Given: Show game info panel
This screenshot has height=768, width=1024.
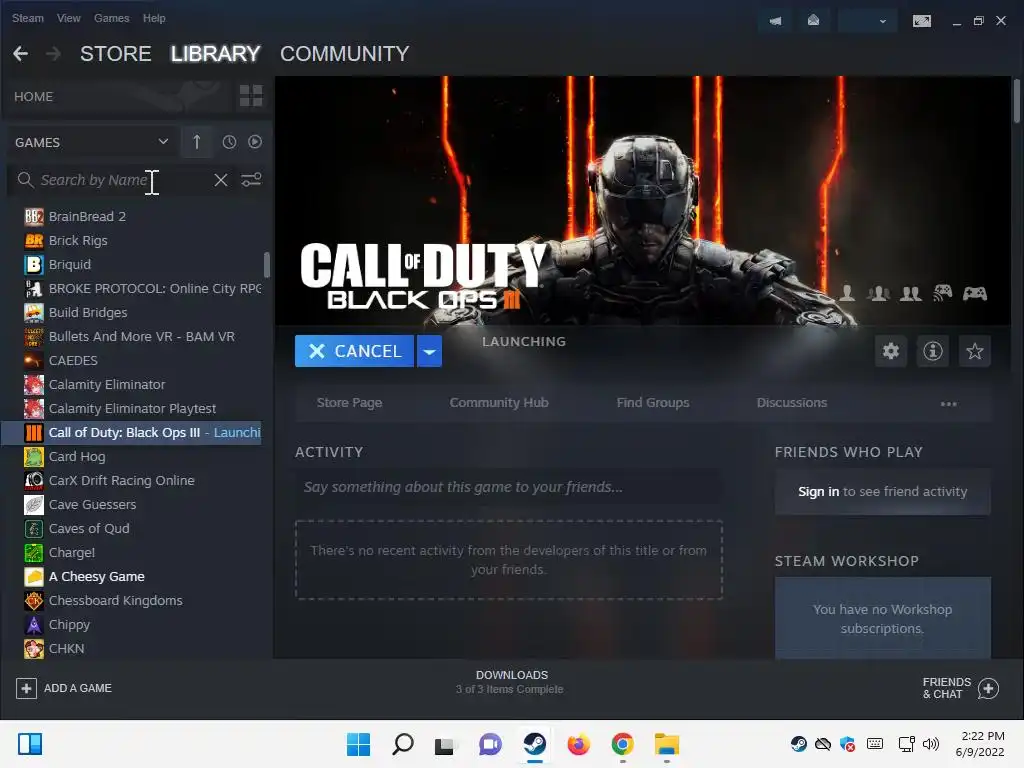Looking at the screenshot, I should click(x=933, y=351).
